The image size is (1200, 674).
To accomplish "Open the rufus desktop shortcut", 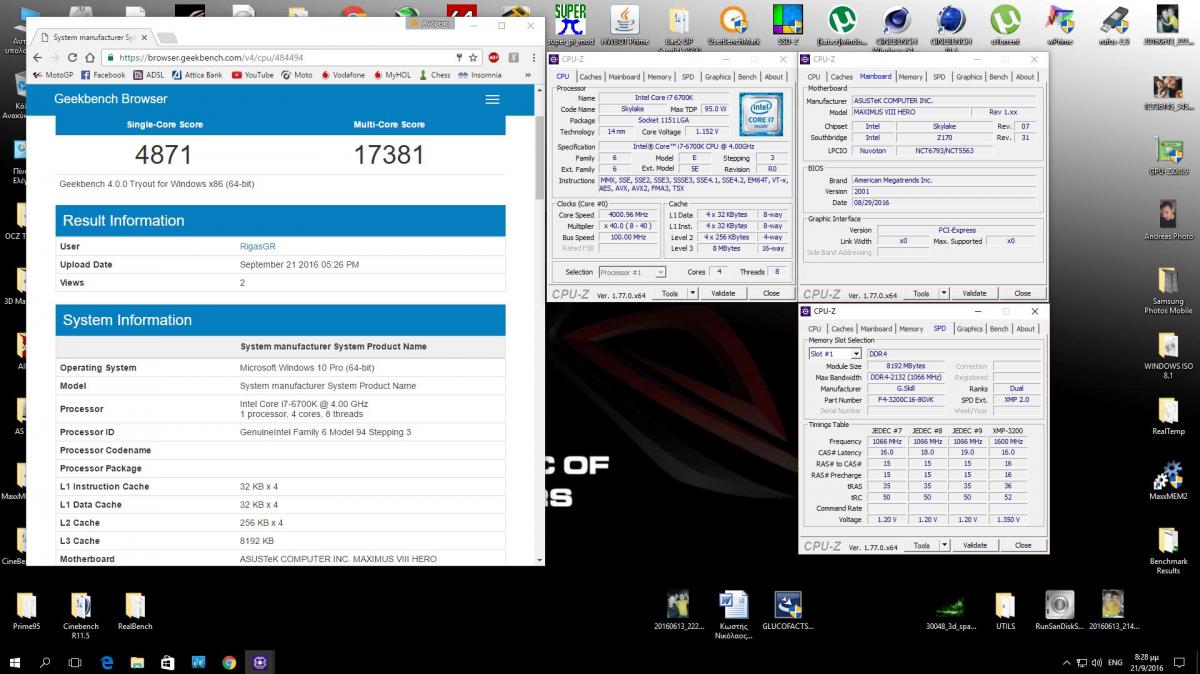I will [x=1114, y=24].
